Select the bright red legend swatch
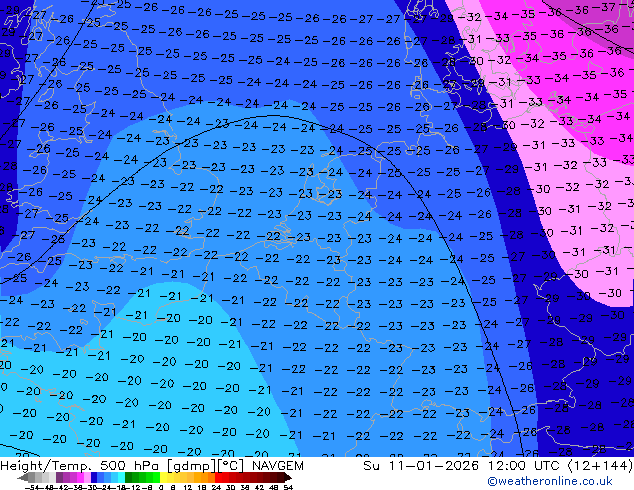The width and height of the screenshot is (634, 490). pos(218,477)
